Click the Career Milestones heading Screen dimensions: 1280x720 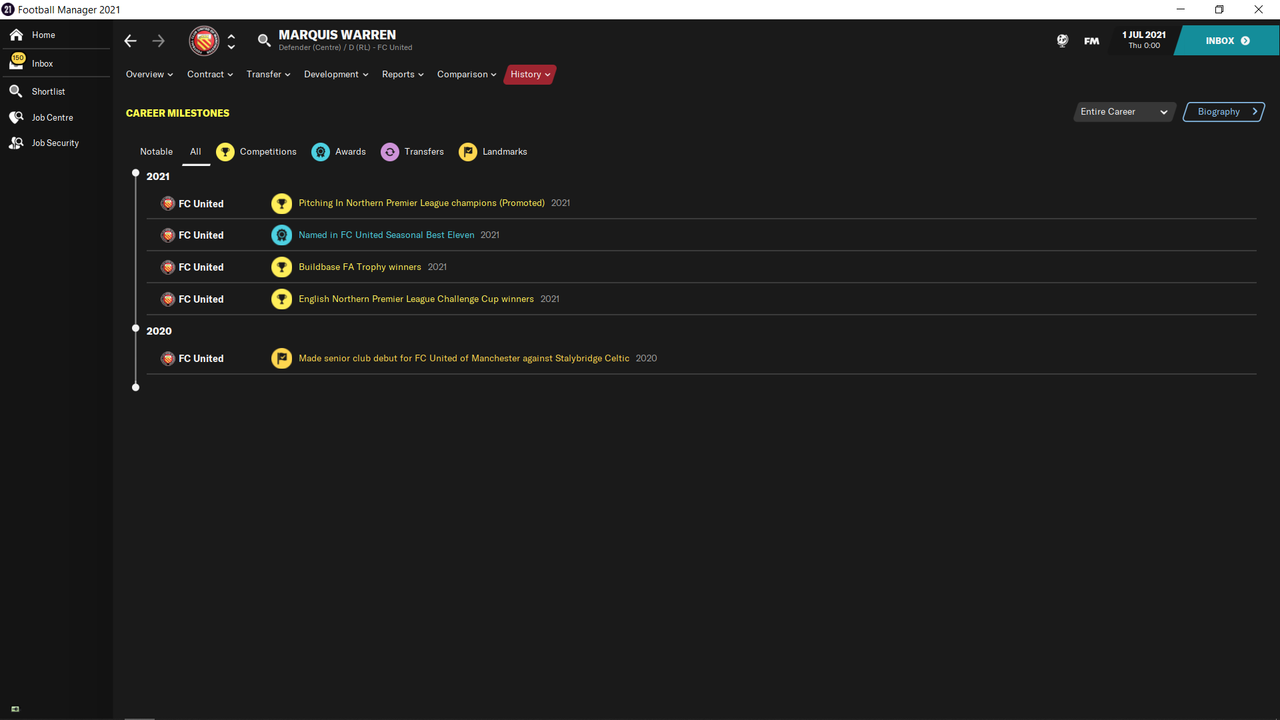coord(178,113)
